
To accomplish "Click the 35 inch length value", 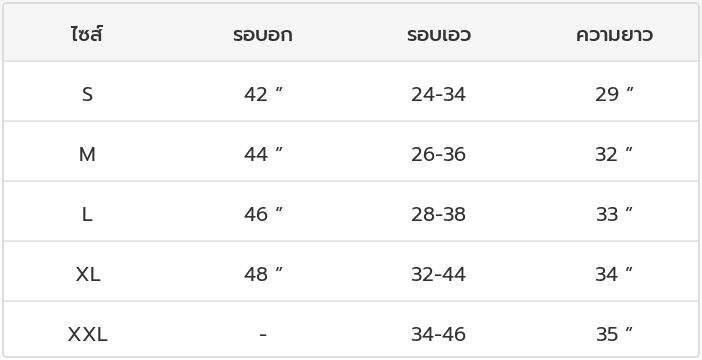I will (614, 334).
